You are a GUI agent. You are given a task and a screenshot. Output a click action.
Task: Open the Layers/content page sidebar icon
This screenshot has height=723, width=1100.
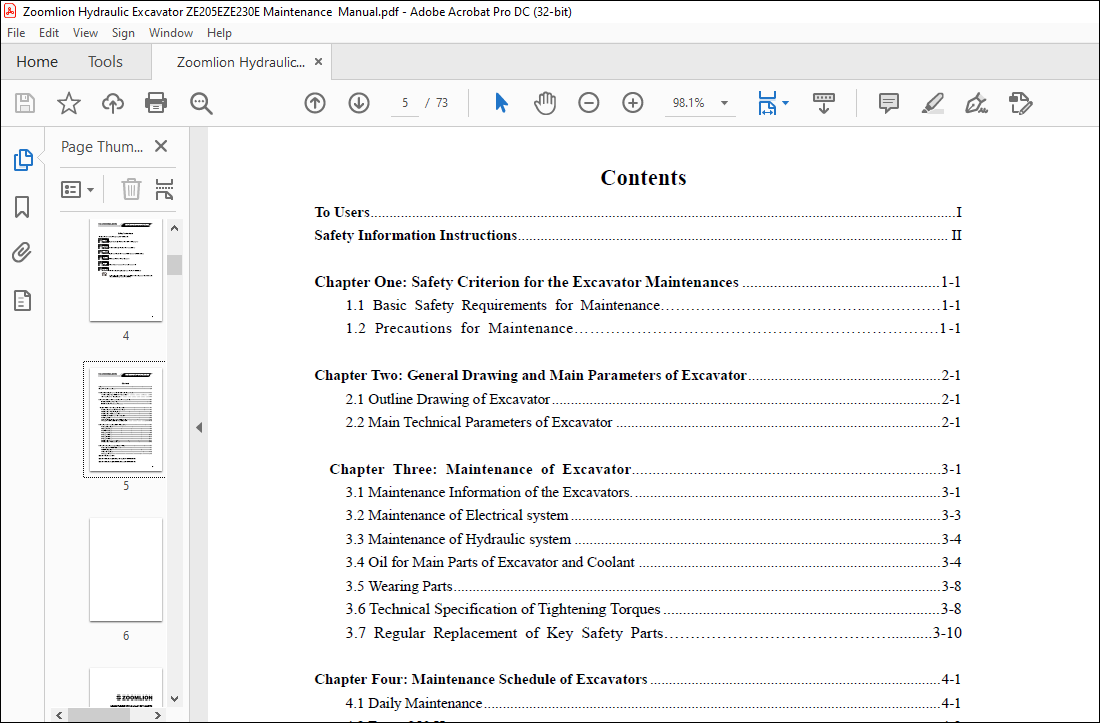pos(22,300)
